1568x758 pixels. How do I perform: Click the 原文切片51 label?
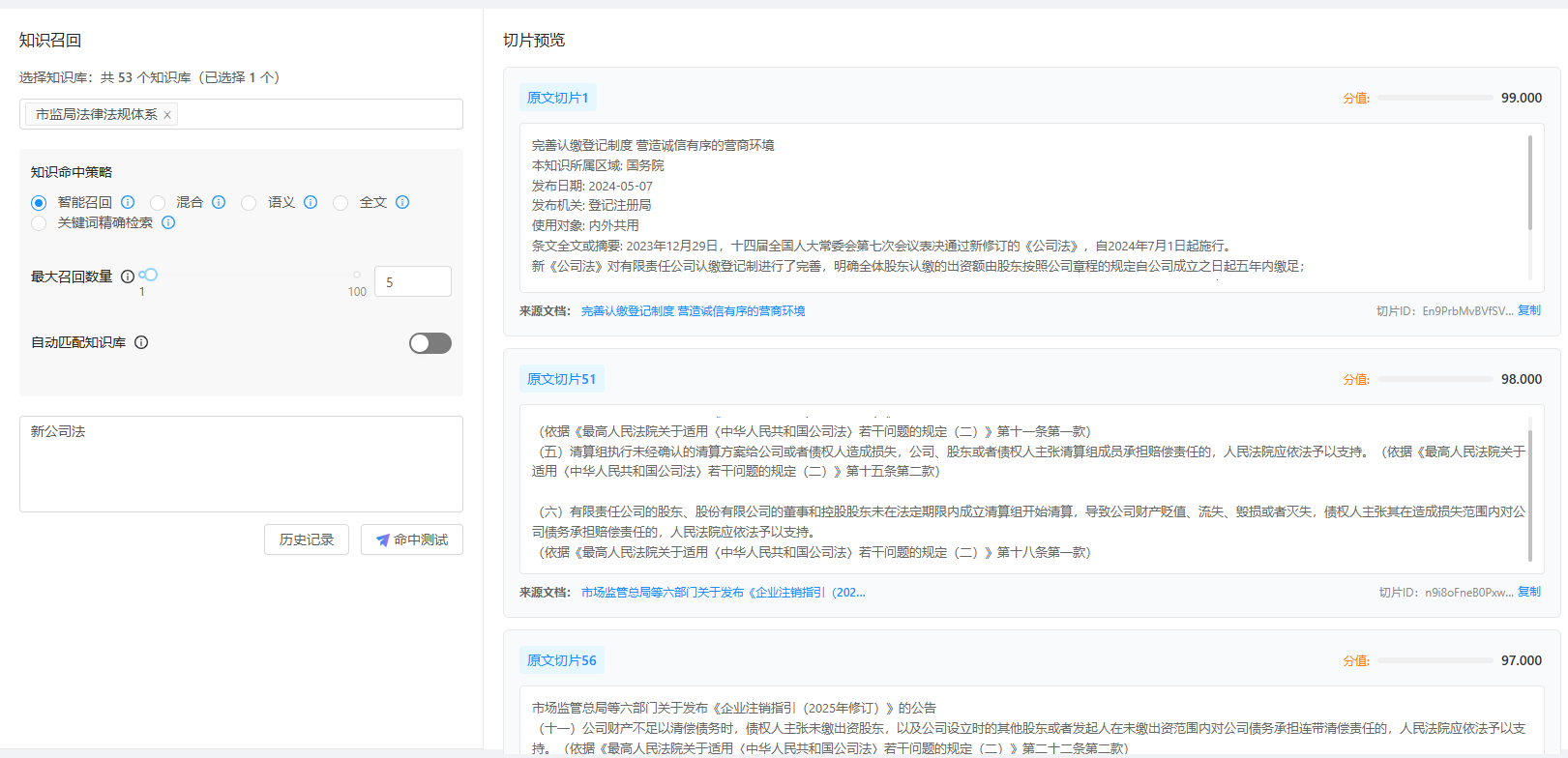point(562,379)
